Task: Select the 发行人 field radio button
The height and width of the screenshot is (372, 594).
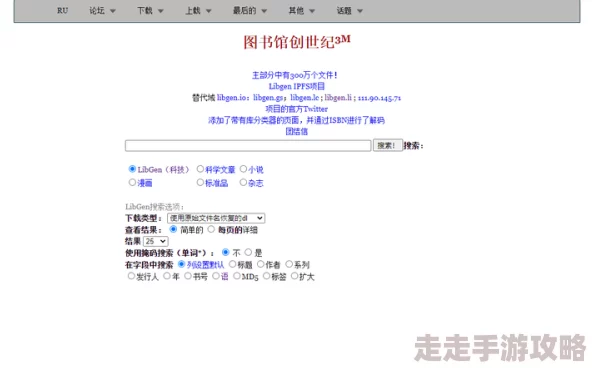Action: (x=131, y=276)
